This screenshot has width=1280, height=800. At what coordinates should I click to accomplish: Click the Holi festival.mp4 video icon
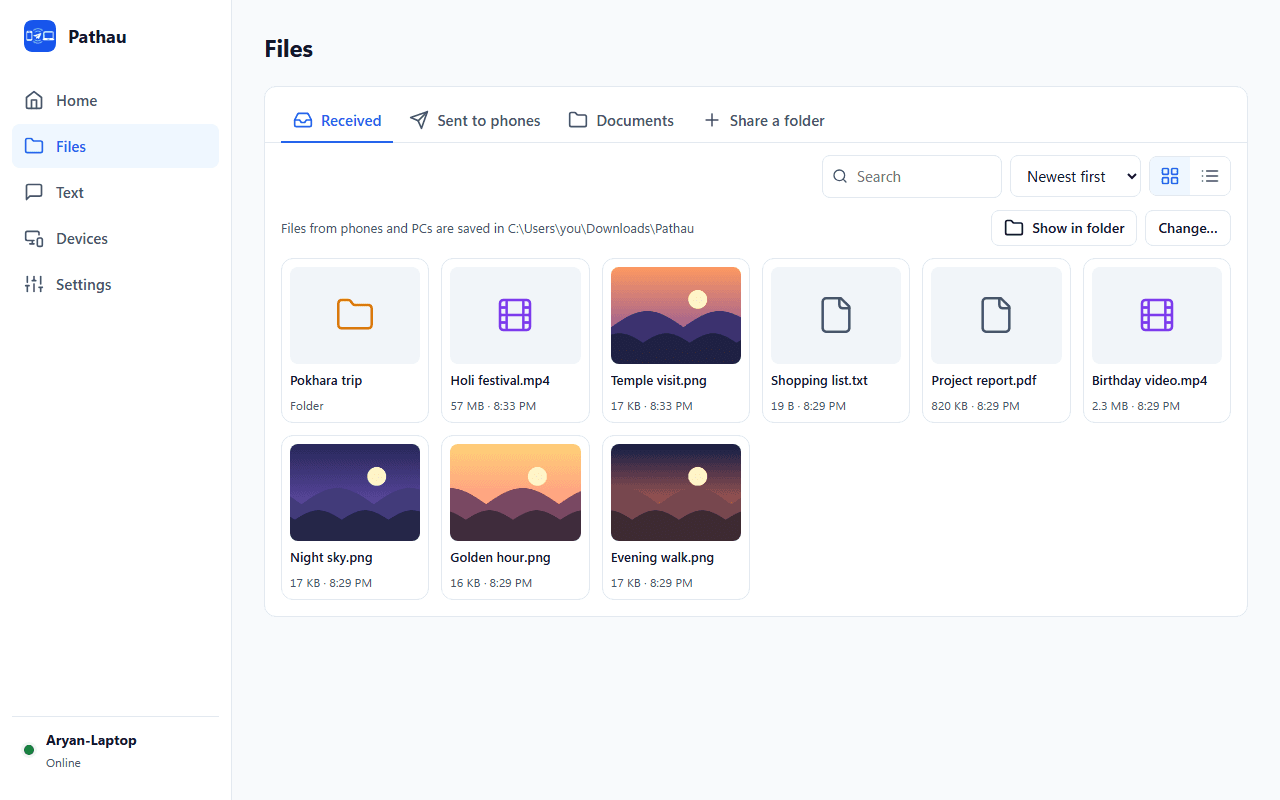tap(515, 315)
